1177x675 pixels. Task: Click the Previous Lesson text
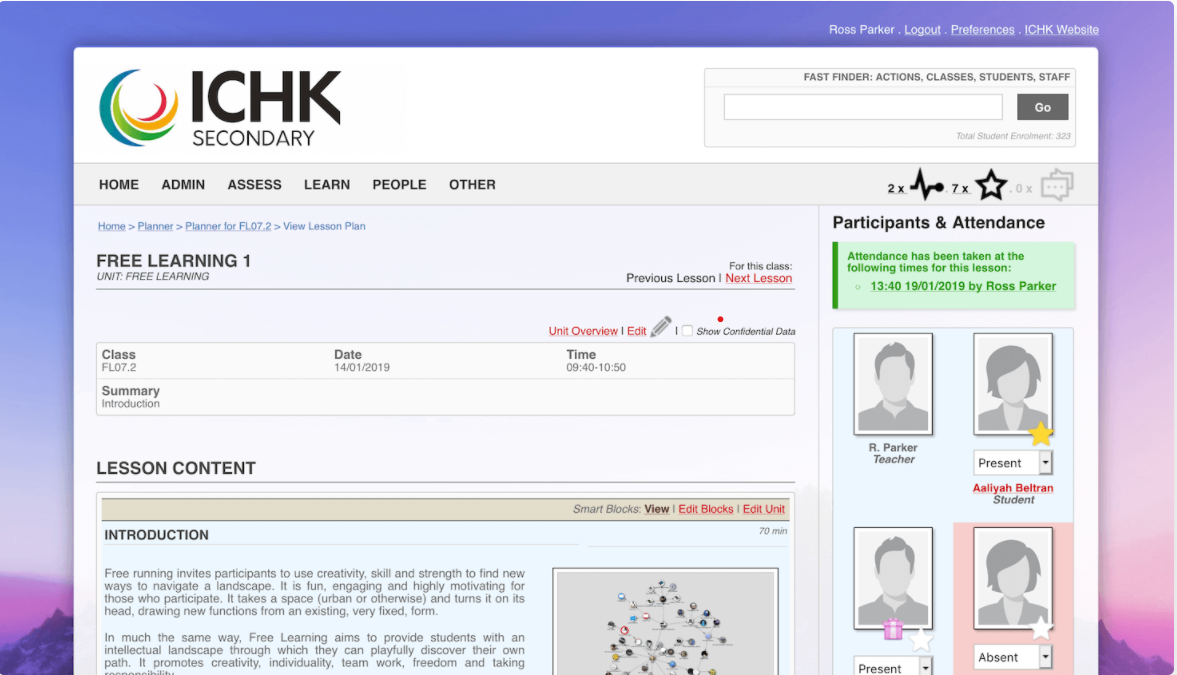point(670,278)
